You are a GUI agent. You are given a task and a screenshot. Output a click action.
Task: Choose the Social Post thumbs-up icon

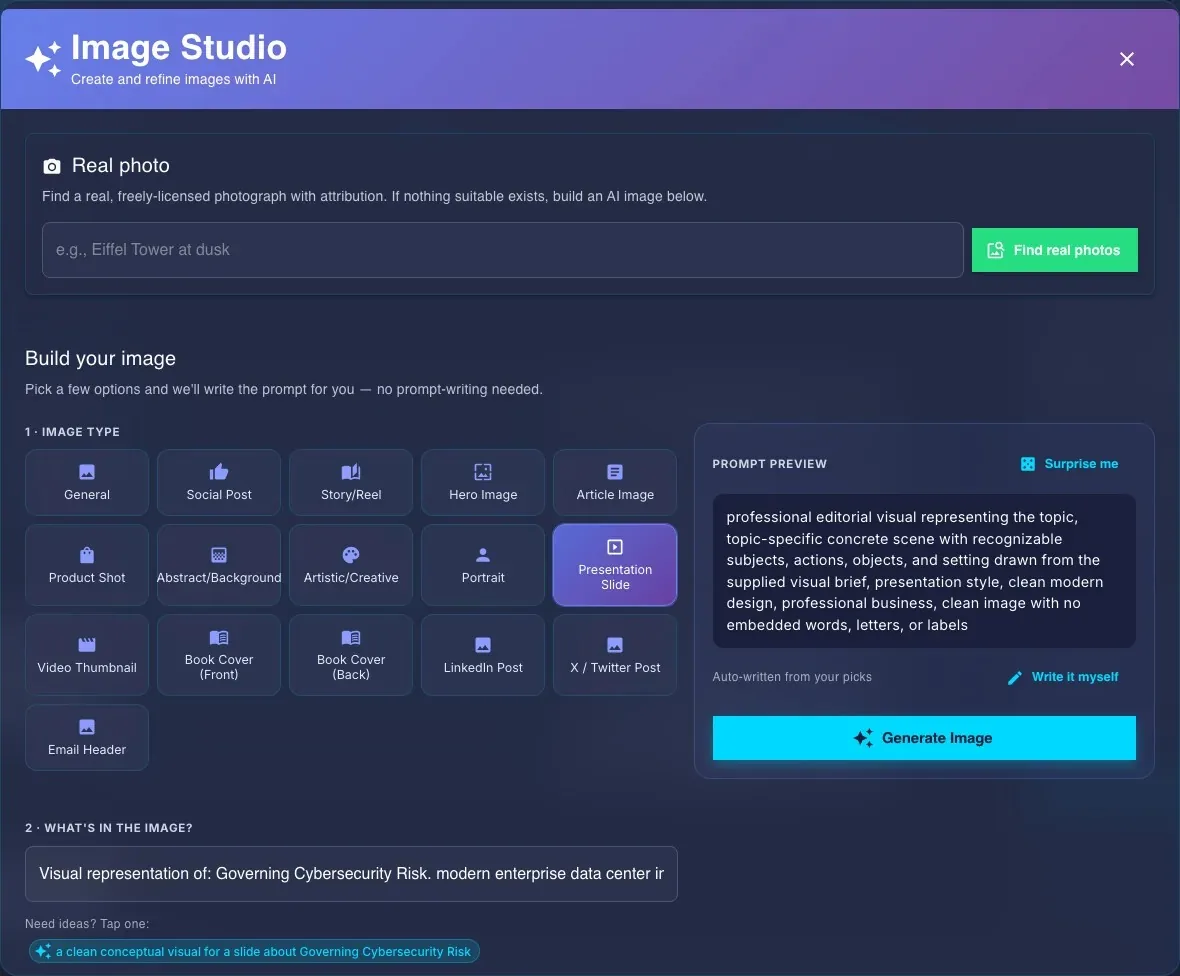coord(219,472)
